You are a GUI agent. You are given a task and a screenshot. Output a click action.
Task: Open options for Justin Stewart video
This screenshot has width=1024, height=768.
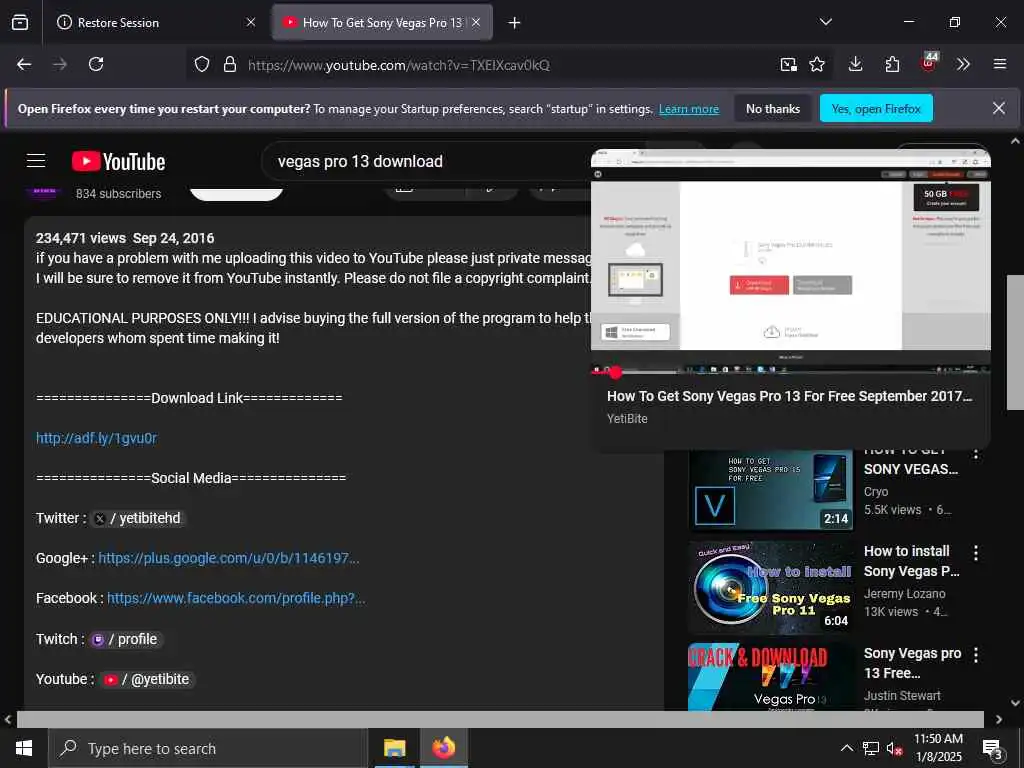[x=976, y=655]
